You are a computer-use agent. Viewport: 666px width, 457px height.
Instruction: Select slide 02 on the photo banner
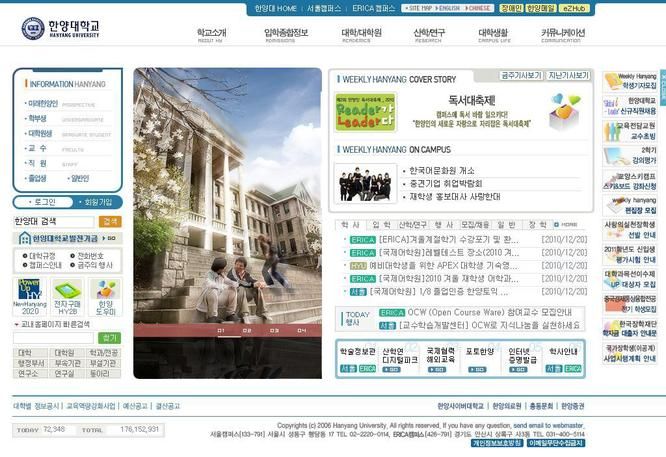click(x=247, y=330)
